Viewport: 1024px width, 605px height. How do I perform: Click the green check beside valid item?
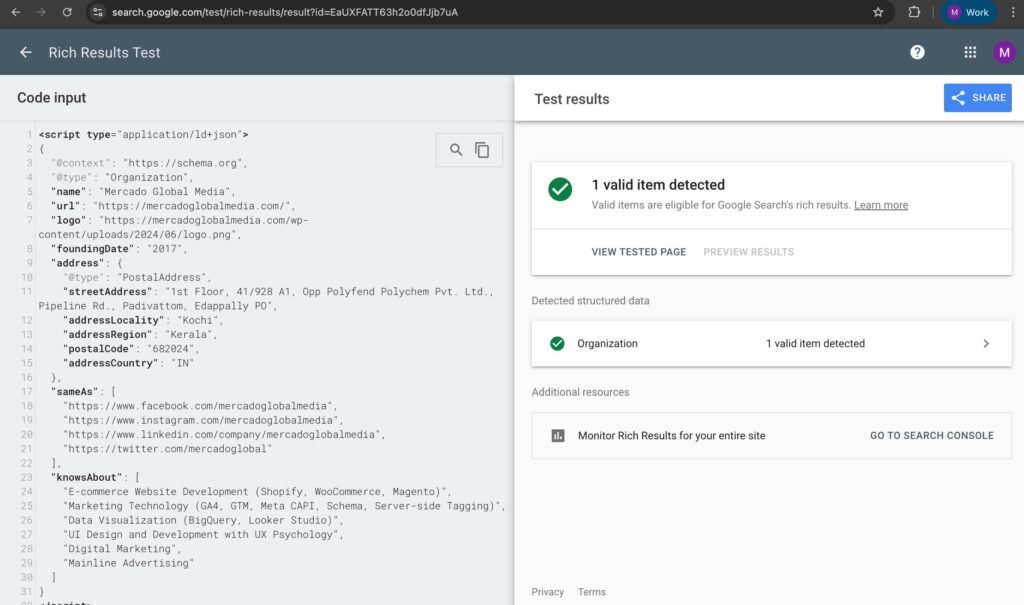point(560,189)
